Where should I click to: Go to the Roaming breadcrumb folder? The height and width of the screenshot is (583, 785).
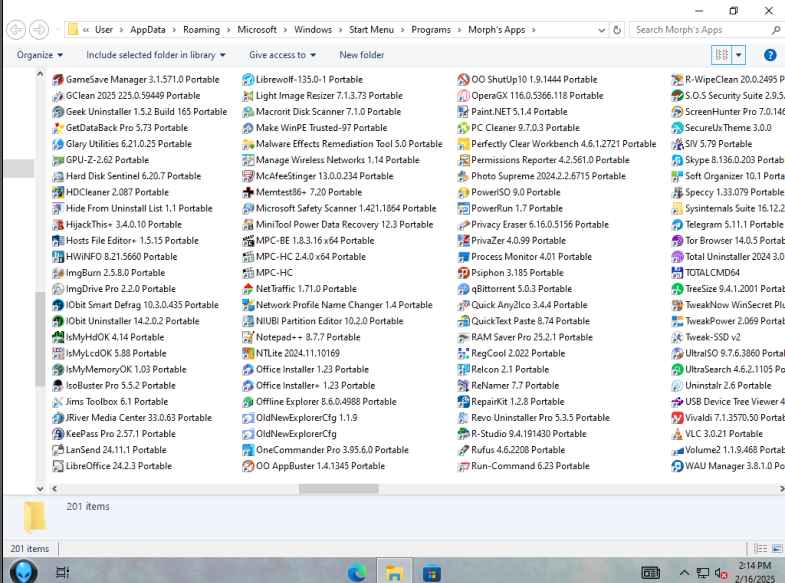coord(201,30)
